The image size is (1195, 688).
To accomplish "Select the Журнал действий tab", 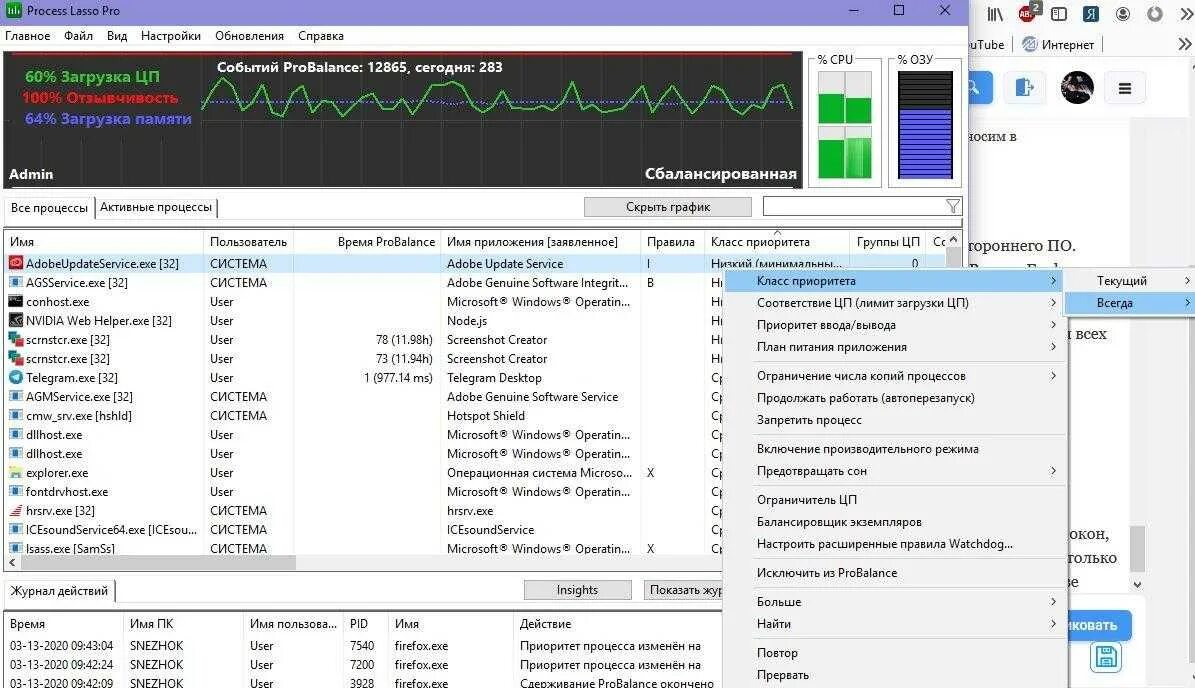I will pos(59,590).
